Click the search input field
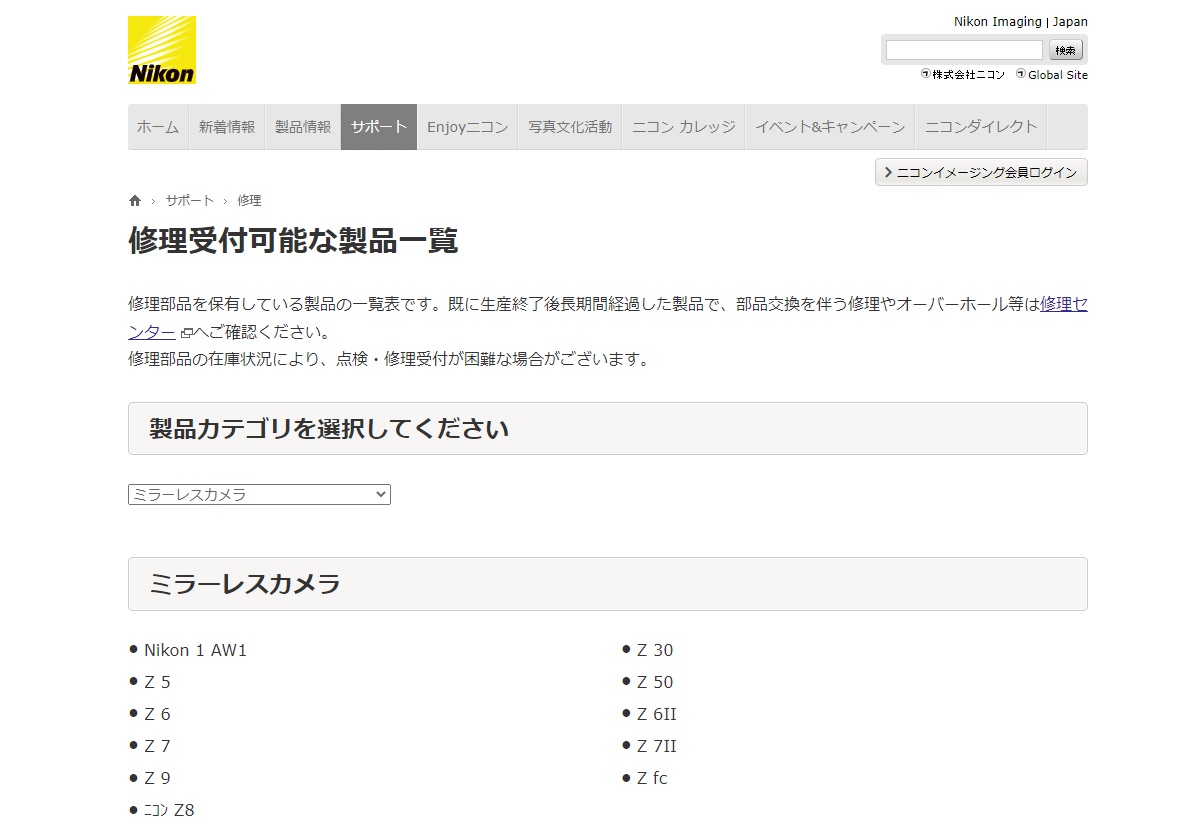The width and height of the screenshot is (1182, 840). point(963,50)
